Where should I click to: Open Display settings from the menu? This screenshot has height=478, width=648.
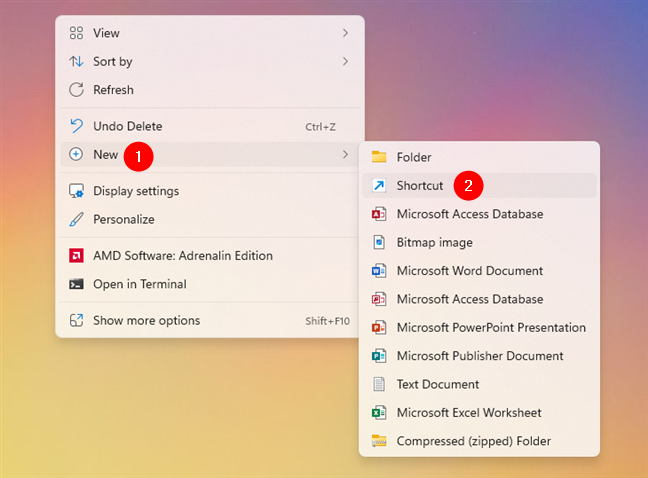tap(210, 191)
